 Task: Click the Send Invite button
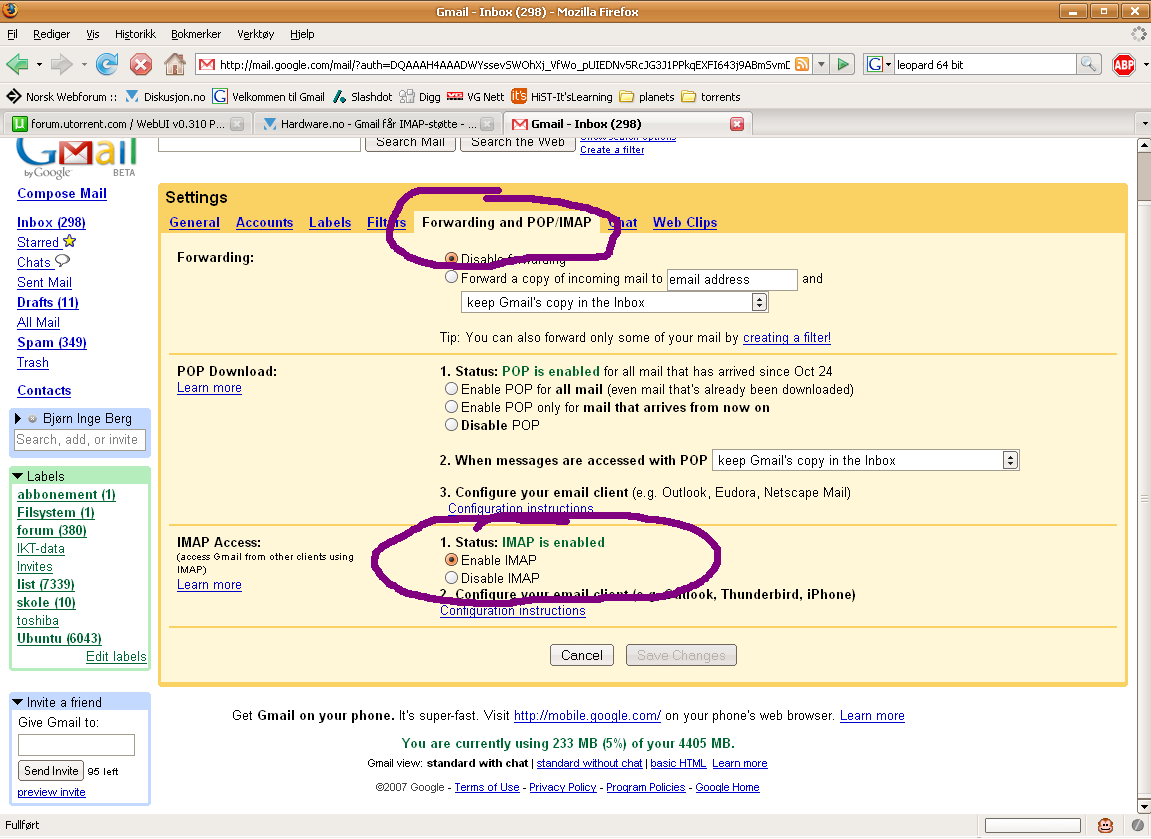pos(51,771)
